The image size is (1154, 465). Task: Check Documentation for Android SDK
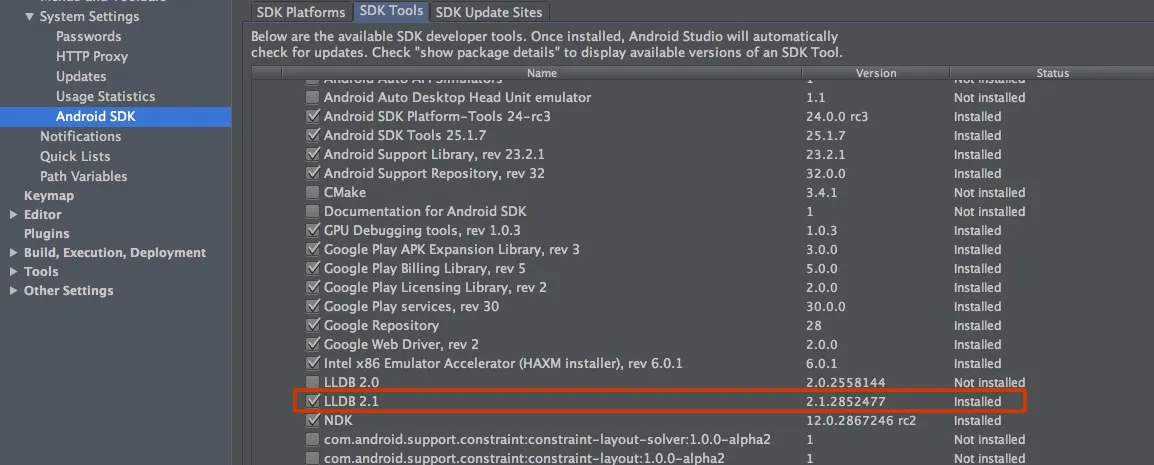point(313,211)
